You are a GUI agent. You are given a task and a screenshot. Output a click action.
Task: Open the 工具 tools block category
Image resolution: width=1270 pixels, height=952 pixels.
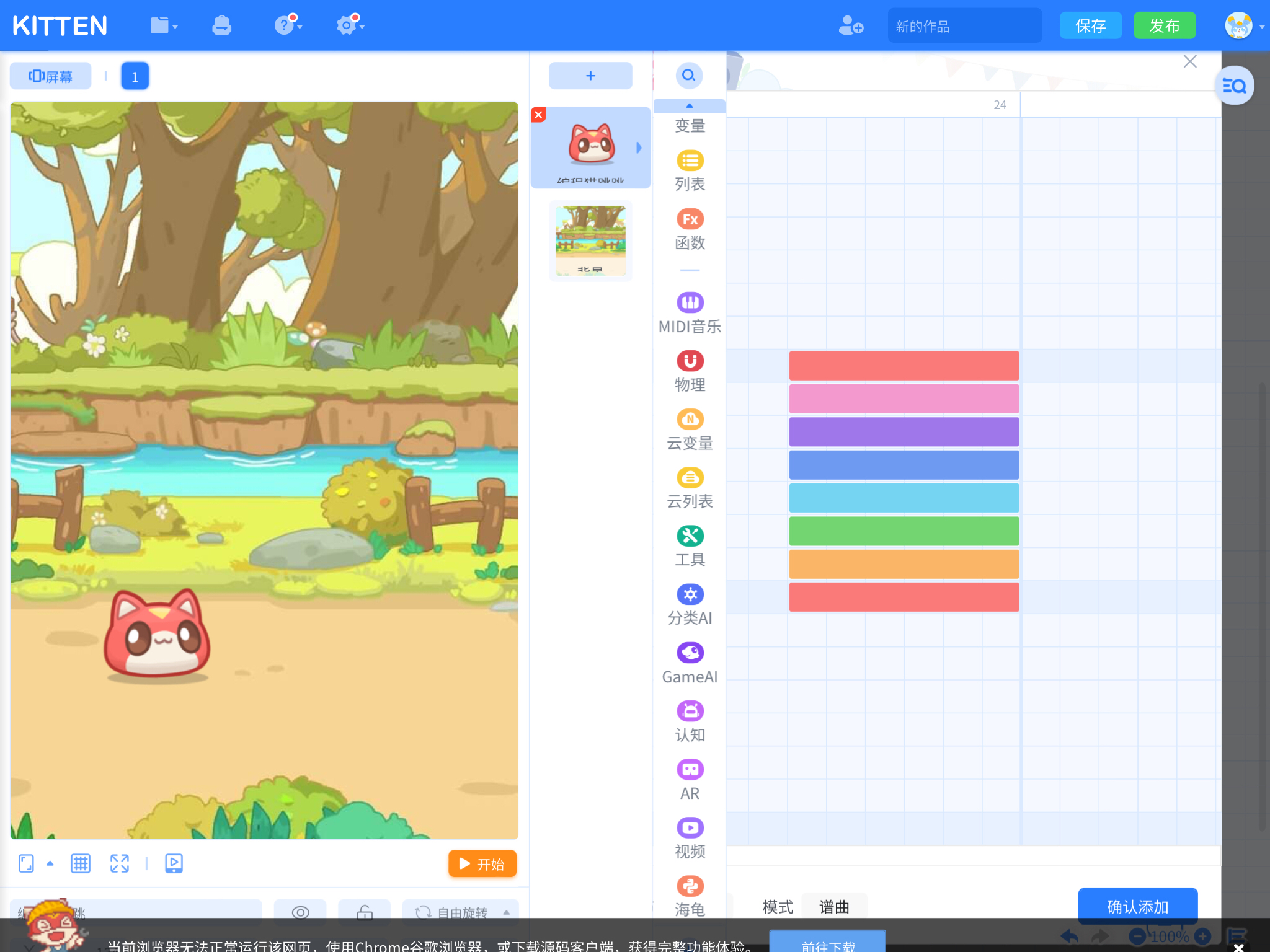click(690, 547)
